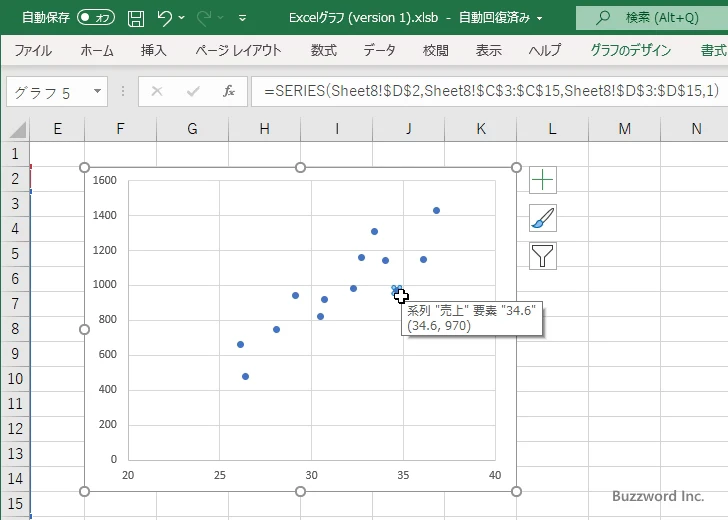This screenshot has height=520, width=728.
Task: Click the Chart Filters funnel icon
Action: (x=543, y=256)
